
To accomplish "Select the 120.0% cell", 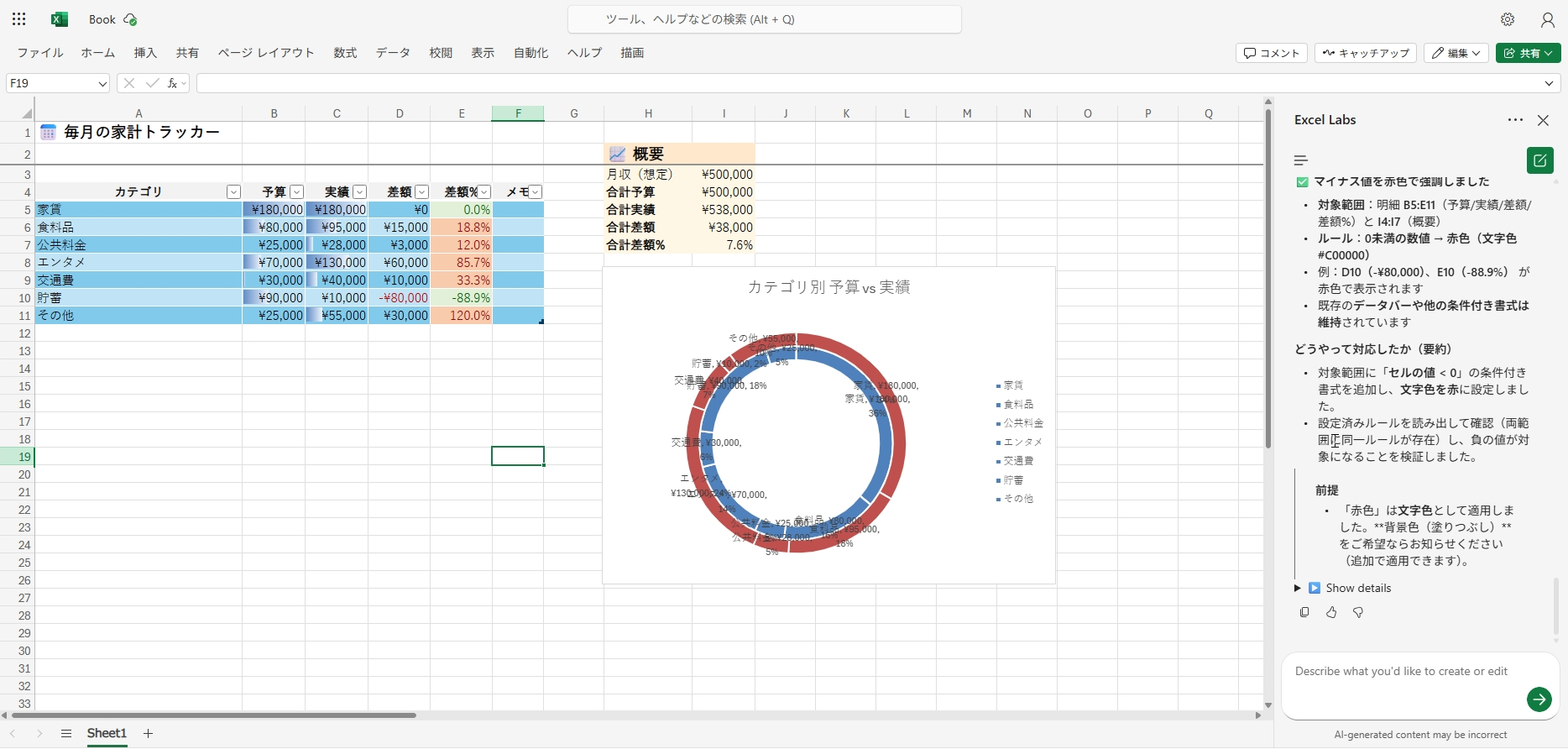I will [x=461, y=316].
